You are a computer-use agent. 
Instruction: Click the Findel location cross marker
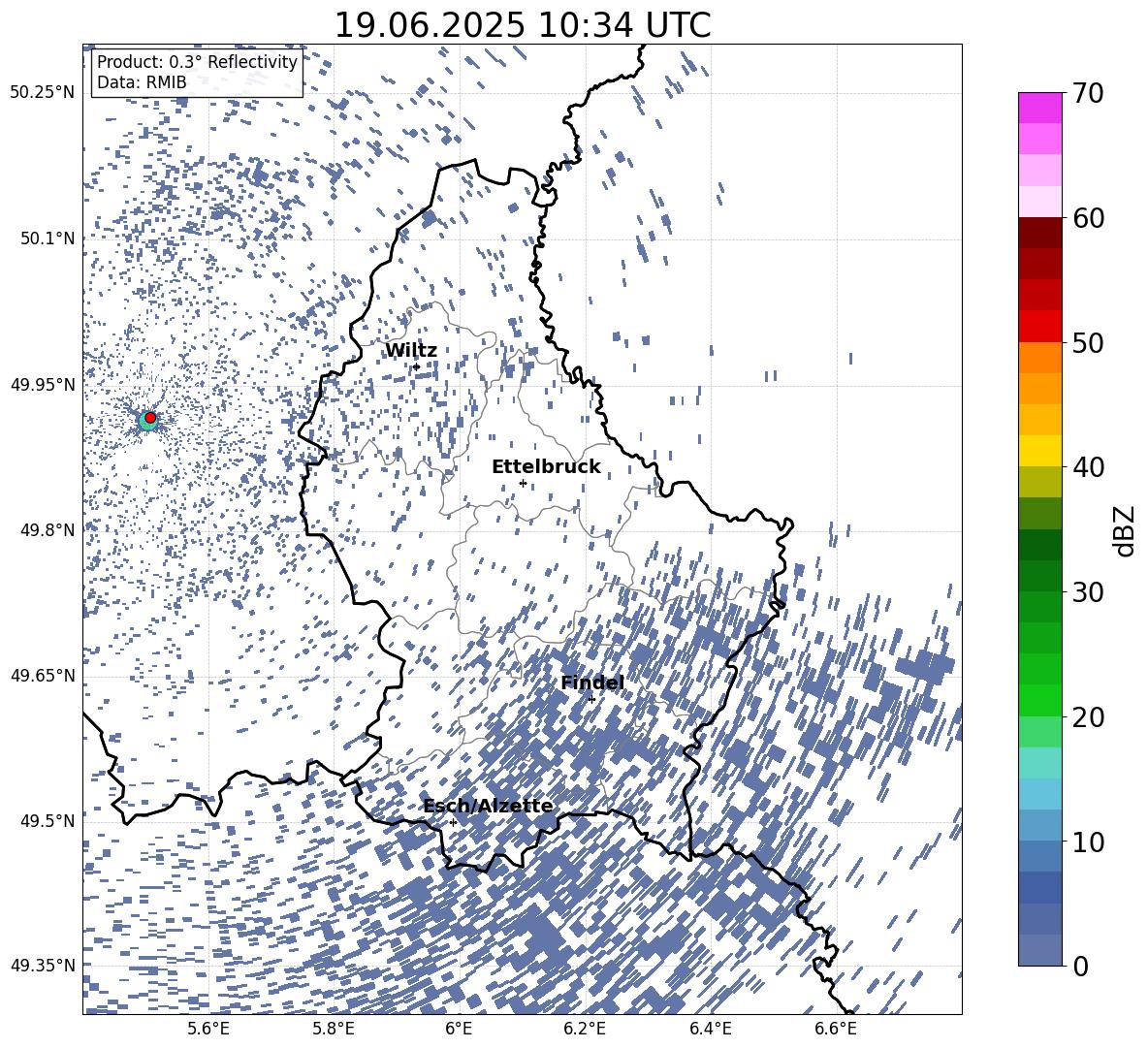pos(591,699)
